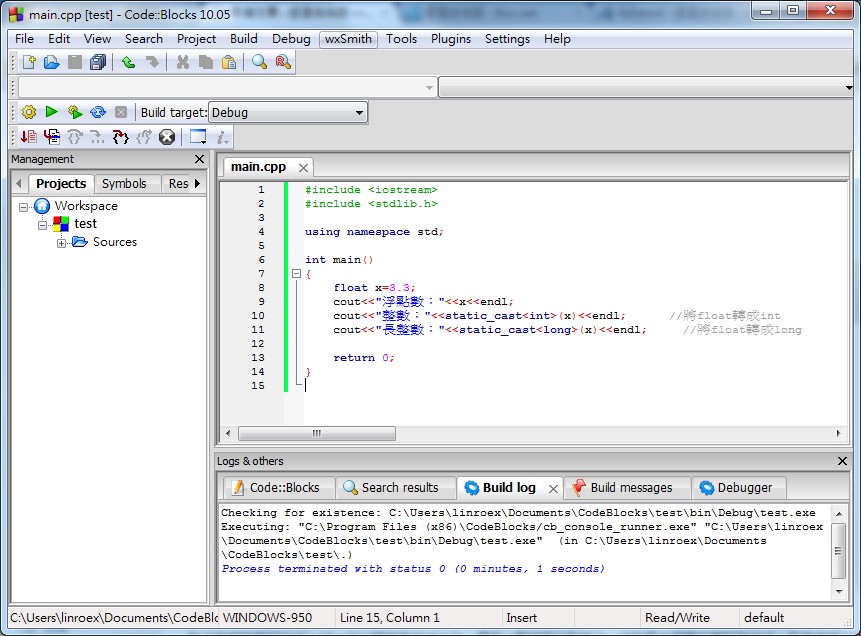
Task: Stop debugger with red X icon
Action: (x=167, y=137)
